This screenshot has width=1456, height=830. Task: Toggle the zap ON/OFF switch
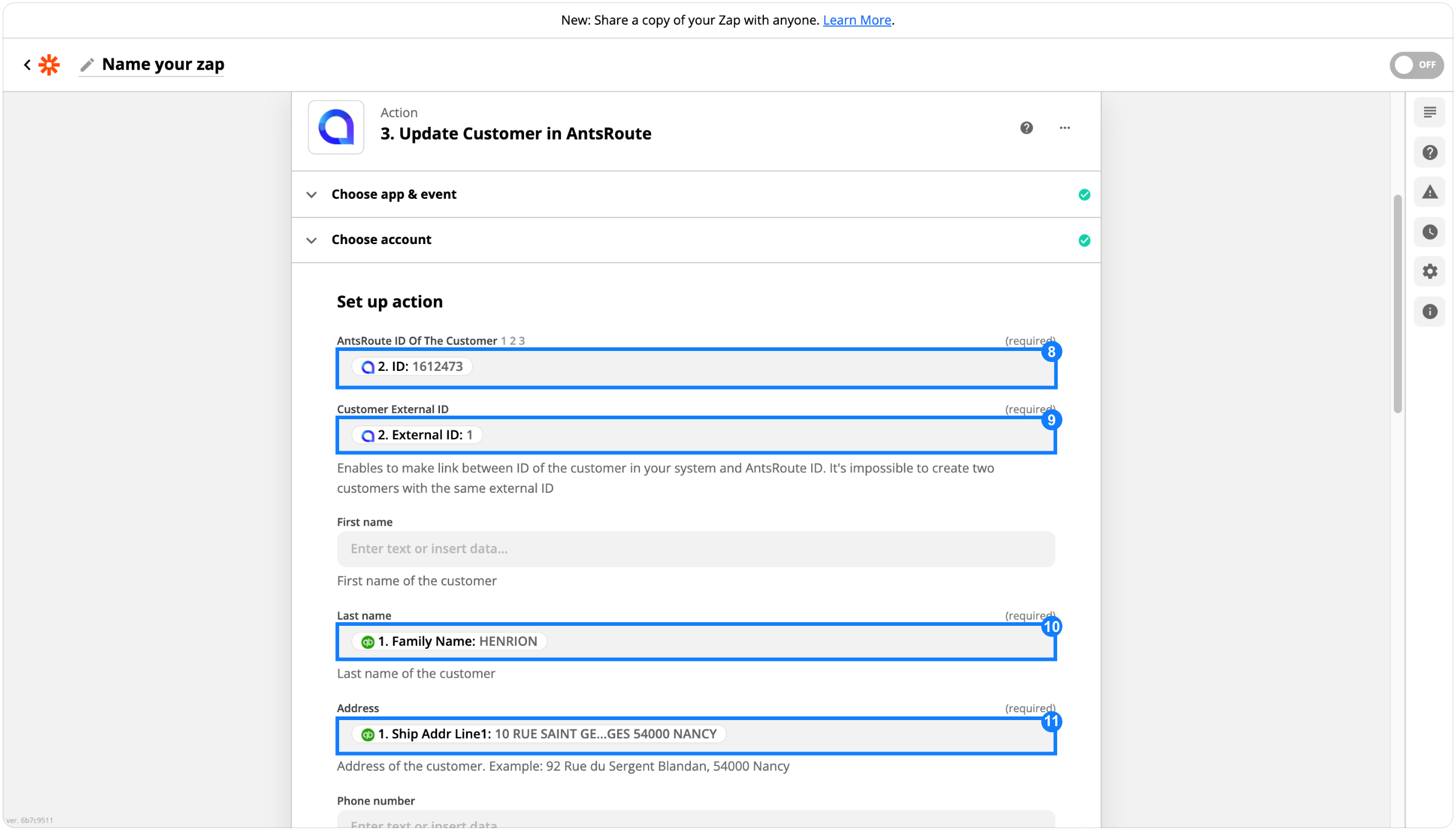[1416, 65]
